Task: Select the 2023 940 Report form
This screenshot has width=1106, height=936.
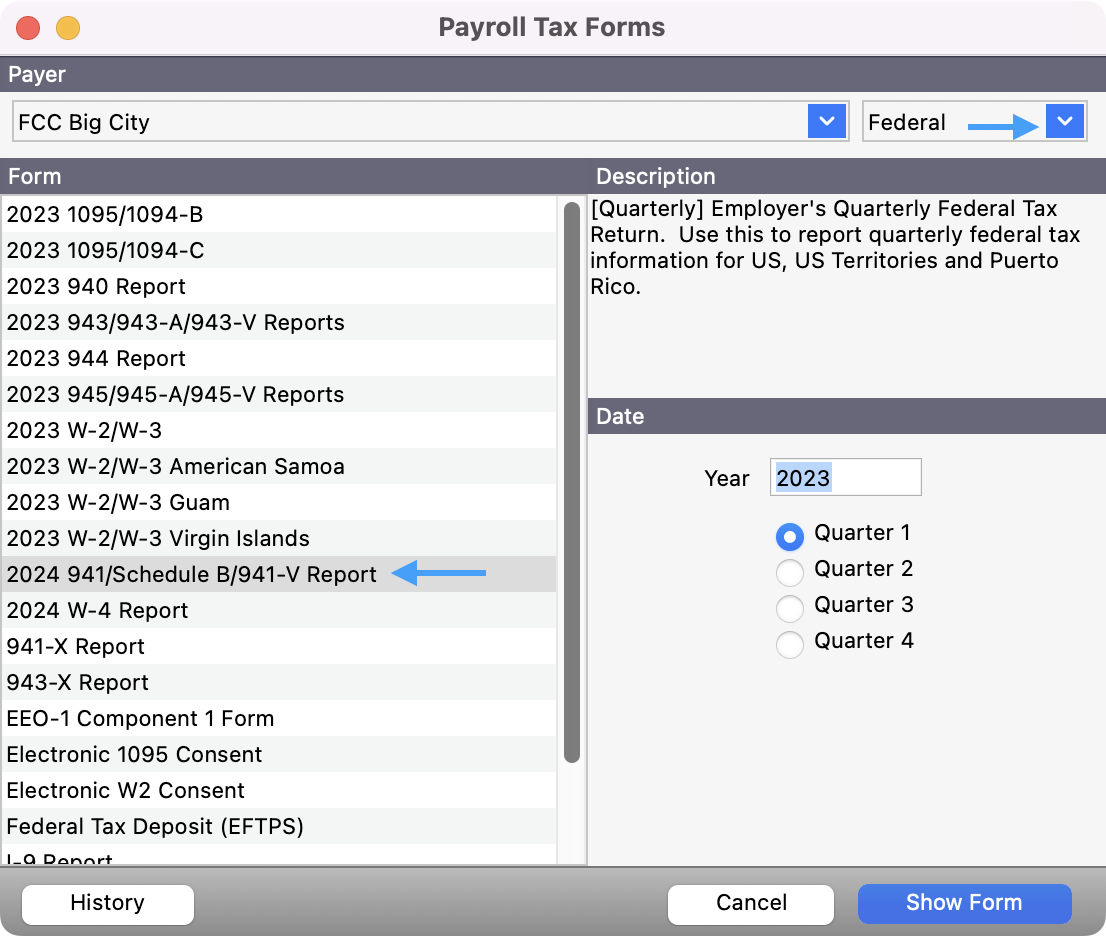Action: pos(96,287)
